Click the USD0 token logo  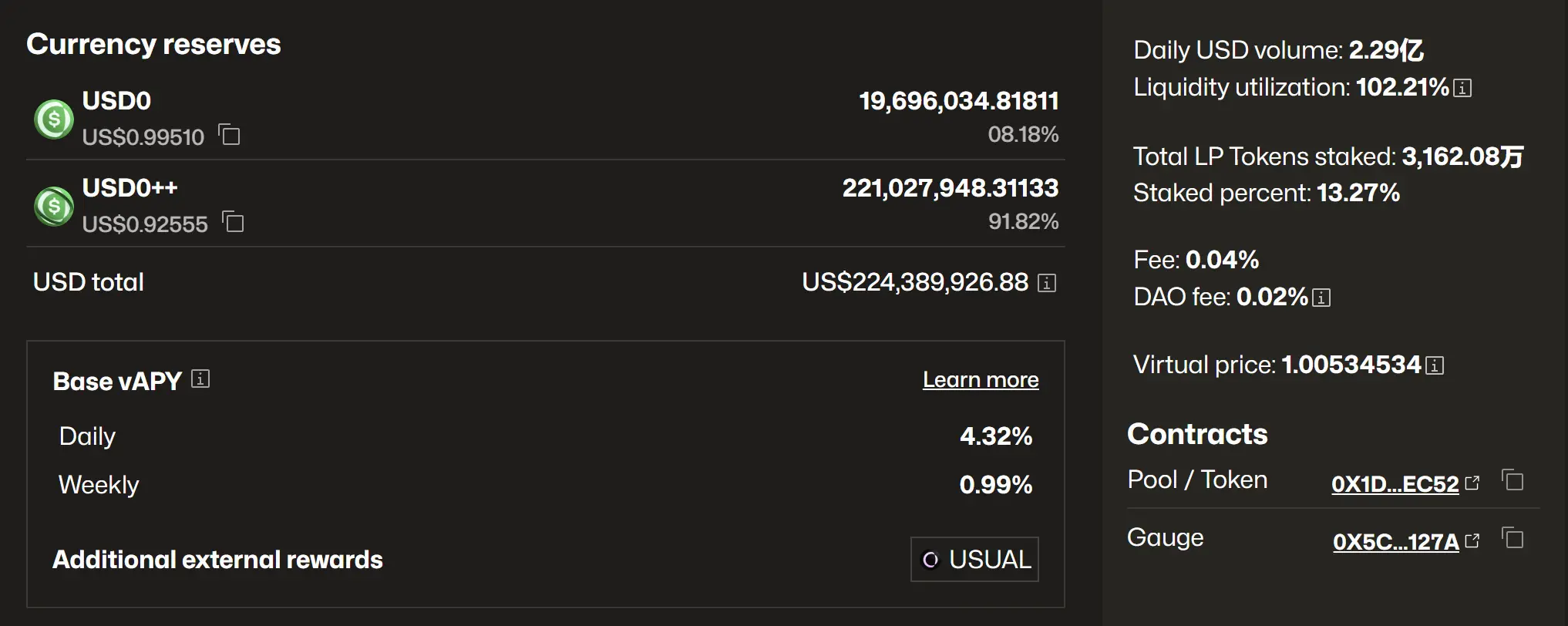(54, 119)
